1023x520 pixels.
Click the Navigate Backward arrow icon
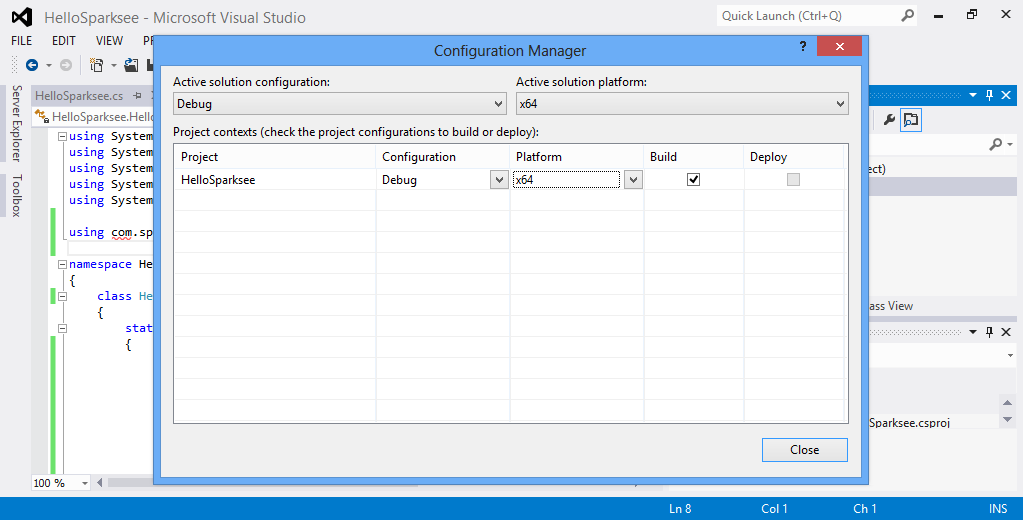[31, 65]
